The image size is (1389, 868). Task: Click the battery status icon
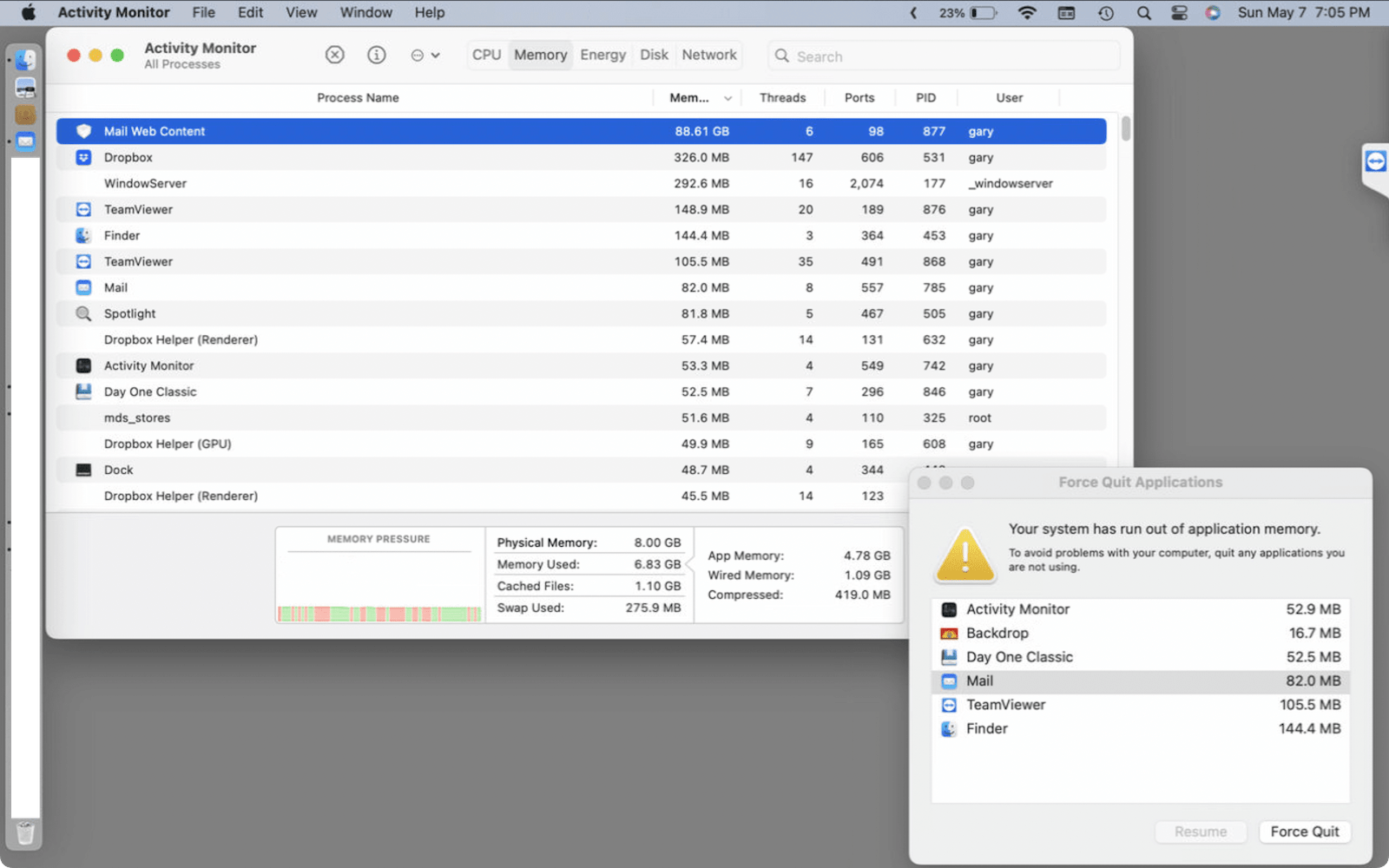984,12
